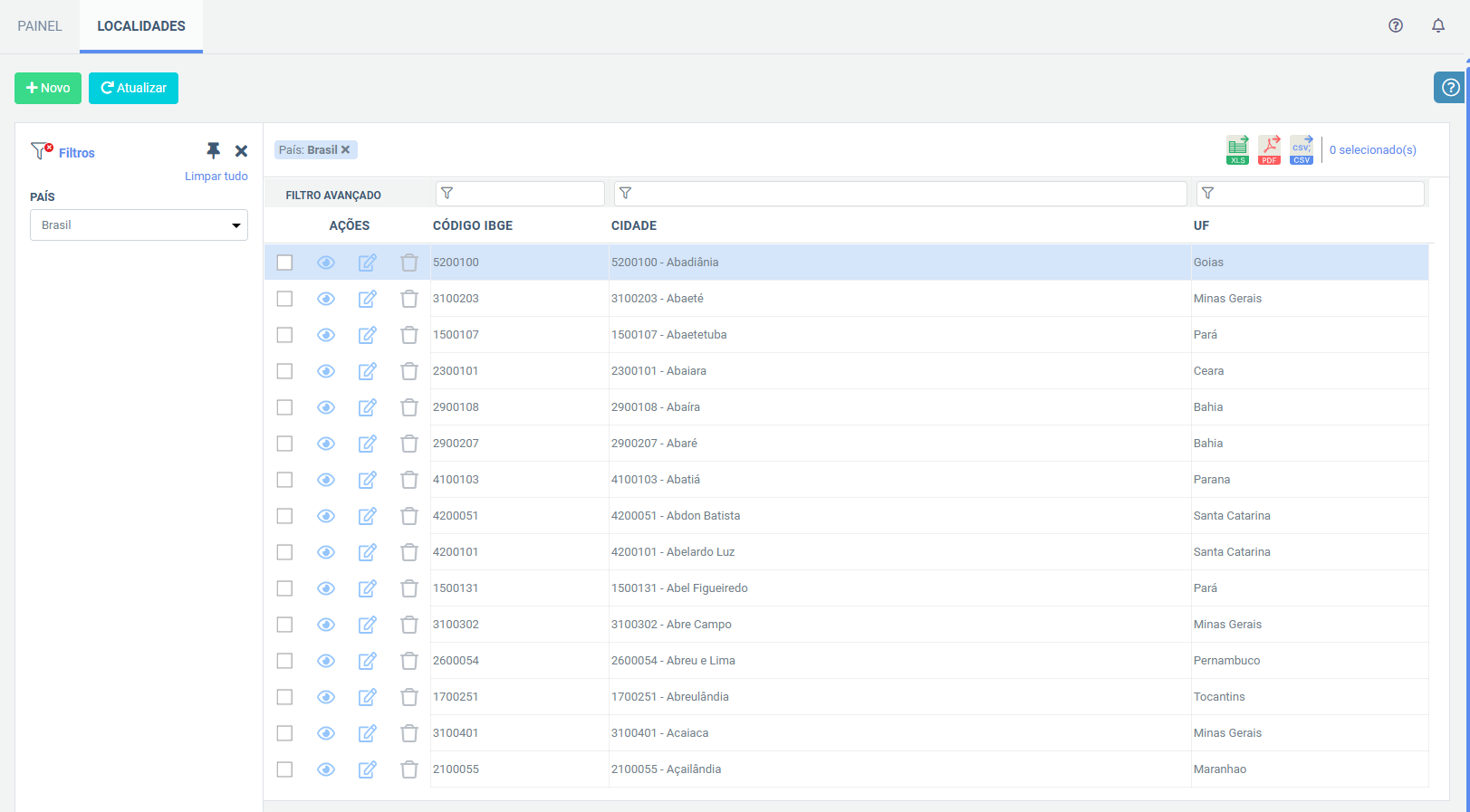
Task: Tick the checkbox for Abaetetuba
Action: coord(284,335)
